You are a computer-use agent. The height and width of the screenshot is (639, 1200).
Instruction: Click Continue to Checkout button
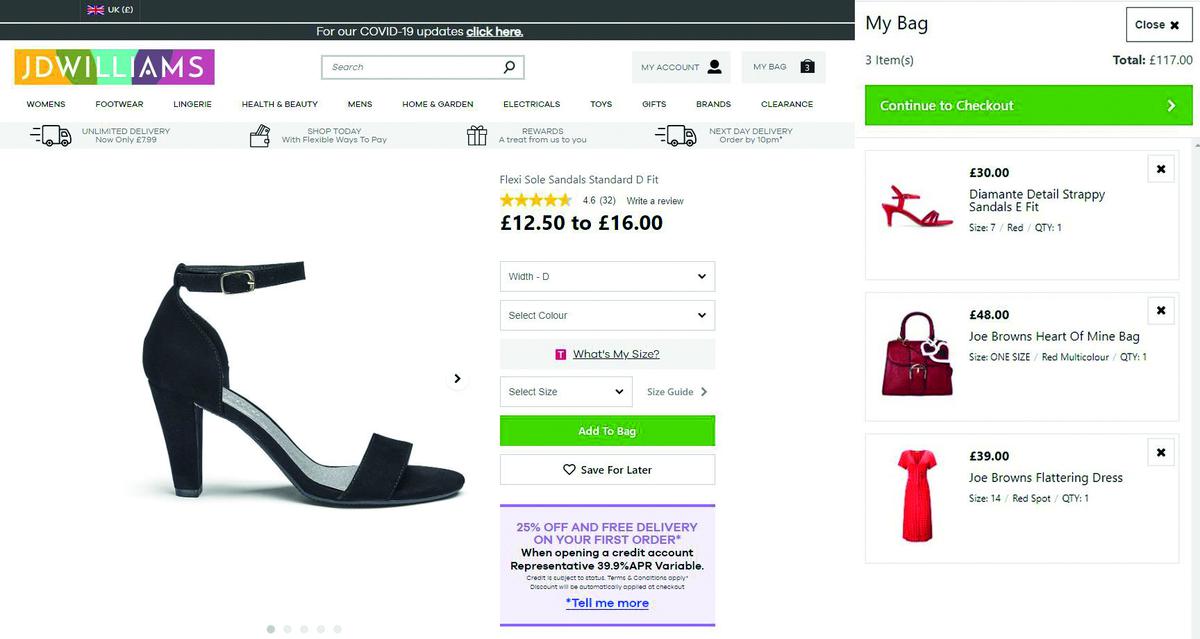point(1029,105)
